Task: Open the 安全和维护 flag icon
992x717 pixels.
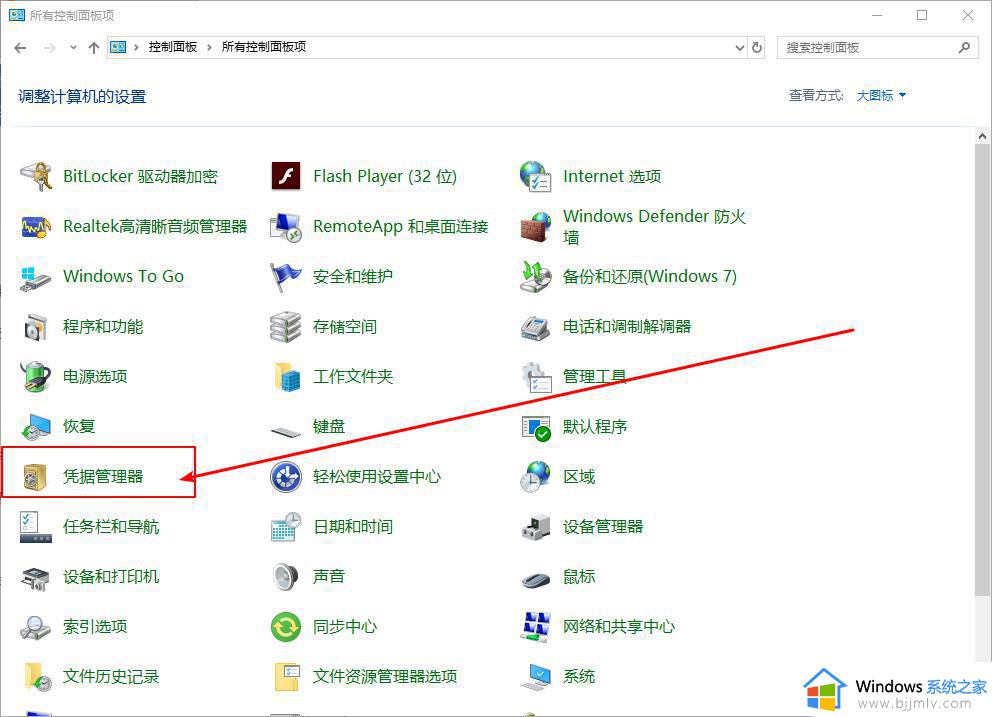Action: pyautogui.click(x=286, y=277)
